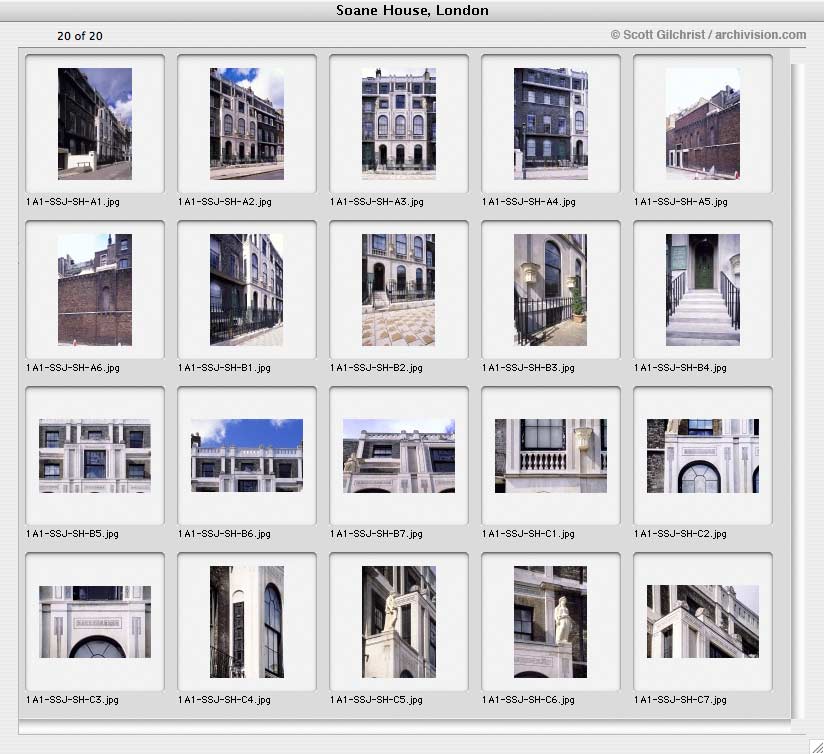Click the filename 1A1-SSJ-SH-A1.jpg
824x754 pixels.
(x=73, y=202)
